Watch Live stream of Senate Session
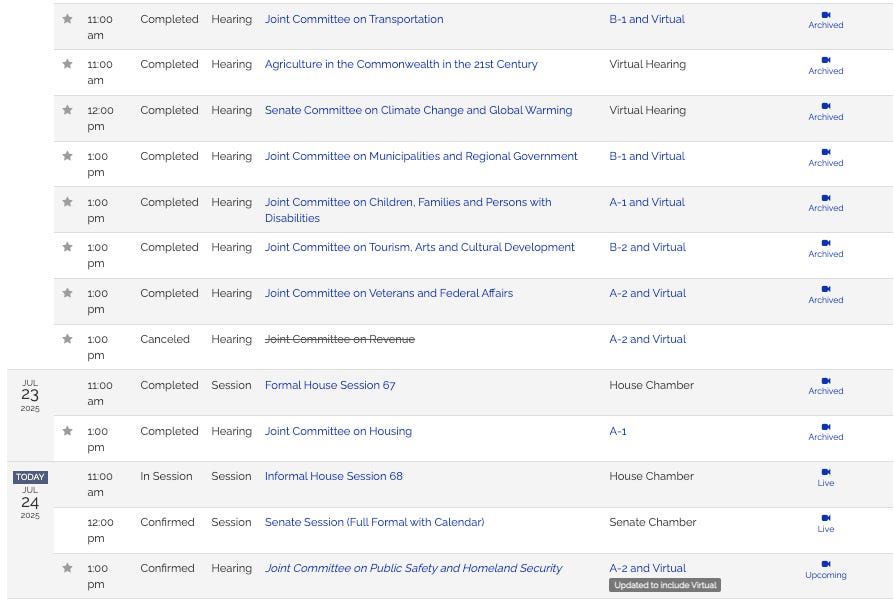Screen dimensions: 894x600 coord(826,524)
